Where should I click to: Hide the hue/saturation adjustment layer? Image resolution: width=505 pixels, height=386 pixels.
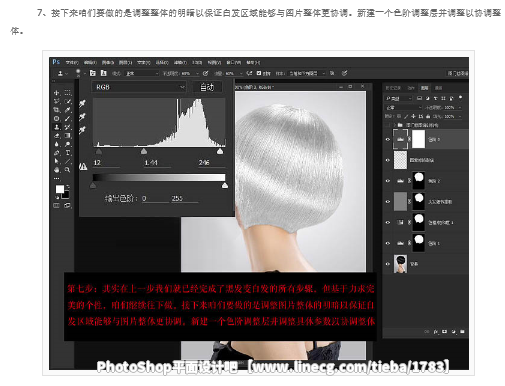pyautogui.click(x=388, y=222)
